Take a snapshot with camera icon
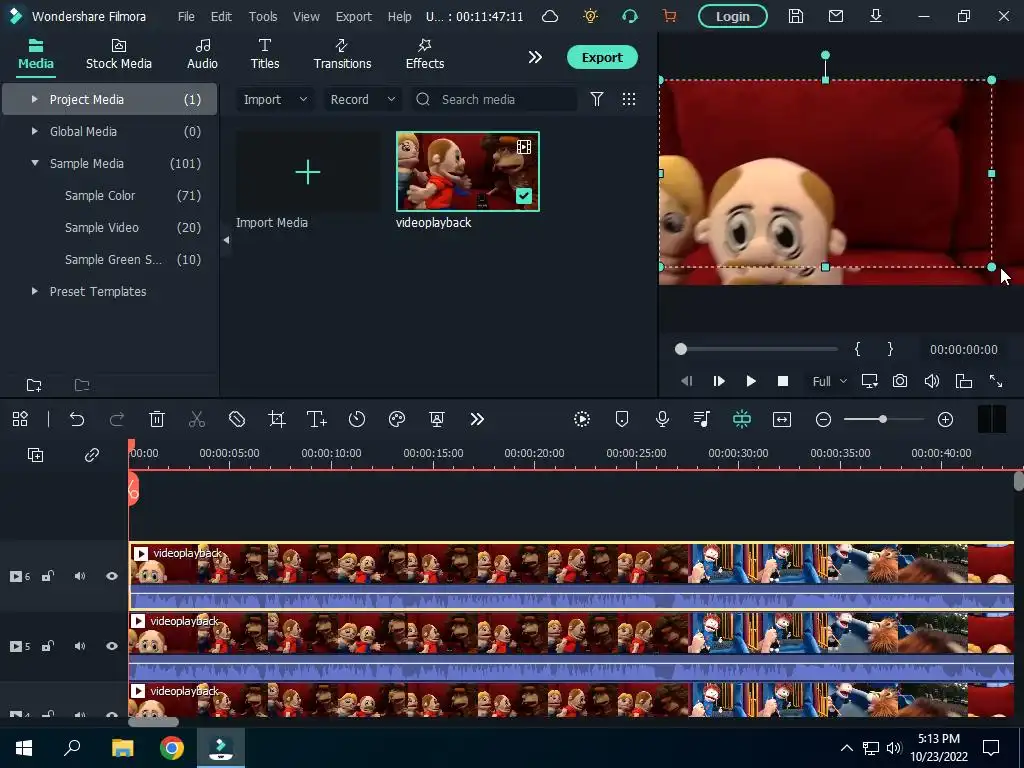 click(900, 381)
